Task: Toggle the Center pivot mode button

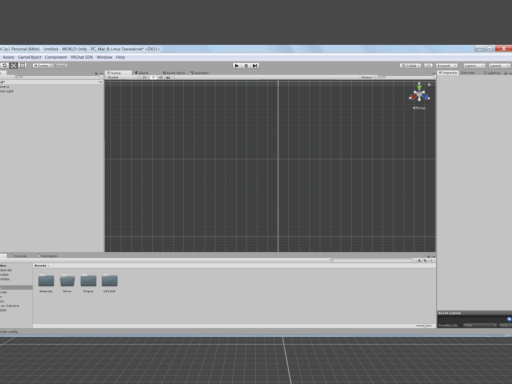Action: pos(41,66)
